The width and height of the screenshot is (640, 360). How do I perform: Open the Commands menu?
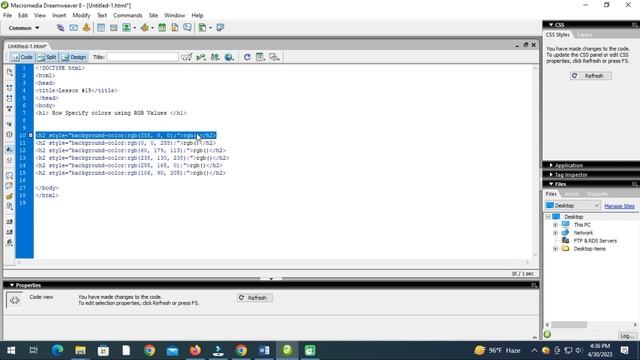pyautogui.click(x=128, y=15)
